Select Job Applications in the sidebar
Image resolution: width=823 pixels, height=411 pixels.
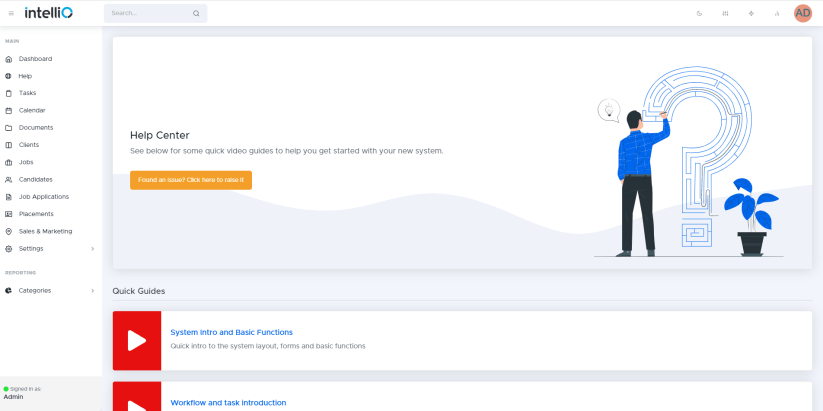coord(43,197)
